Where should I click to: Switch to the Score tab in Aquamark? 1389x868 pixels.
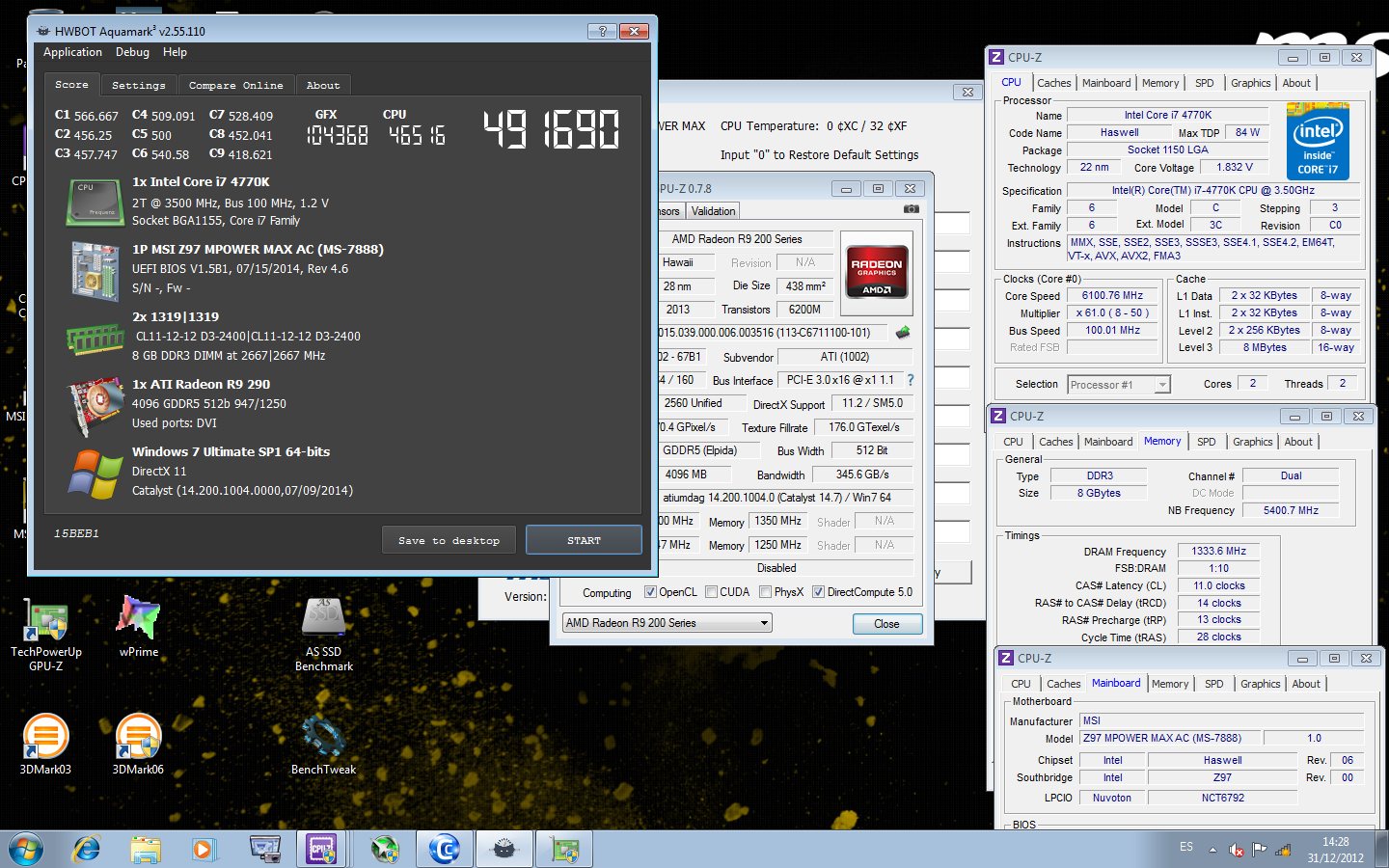[x=71, y=85]
